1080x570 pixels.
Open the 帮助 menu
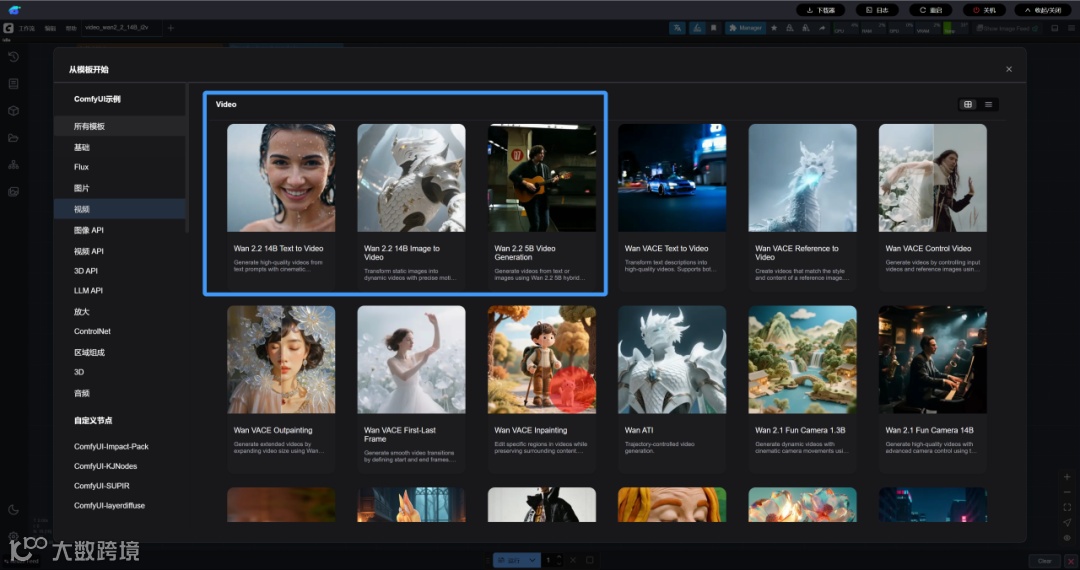71,29
